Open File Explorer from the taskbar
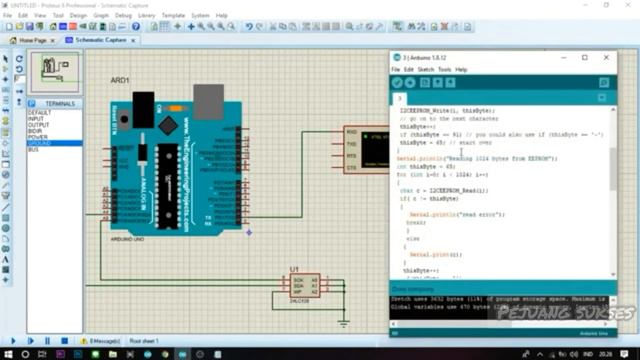The width and height of the screenshot is (640, 360). (113, 354)
